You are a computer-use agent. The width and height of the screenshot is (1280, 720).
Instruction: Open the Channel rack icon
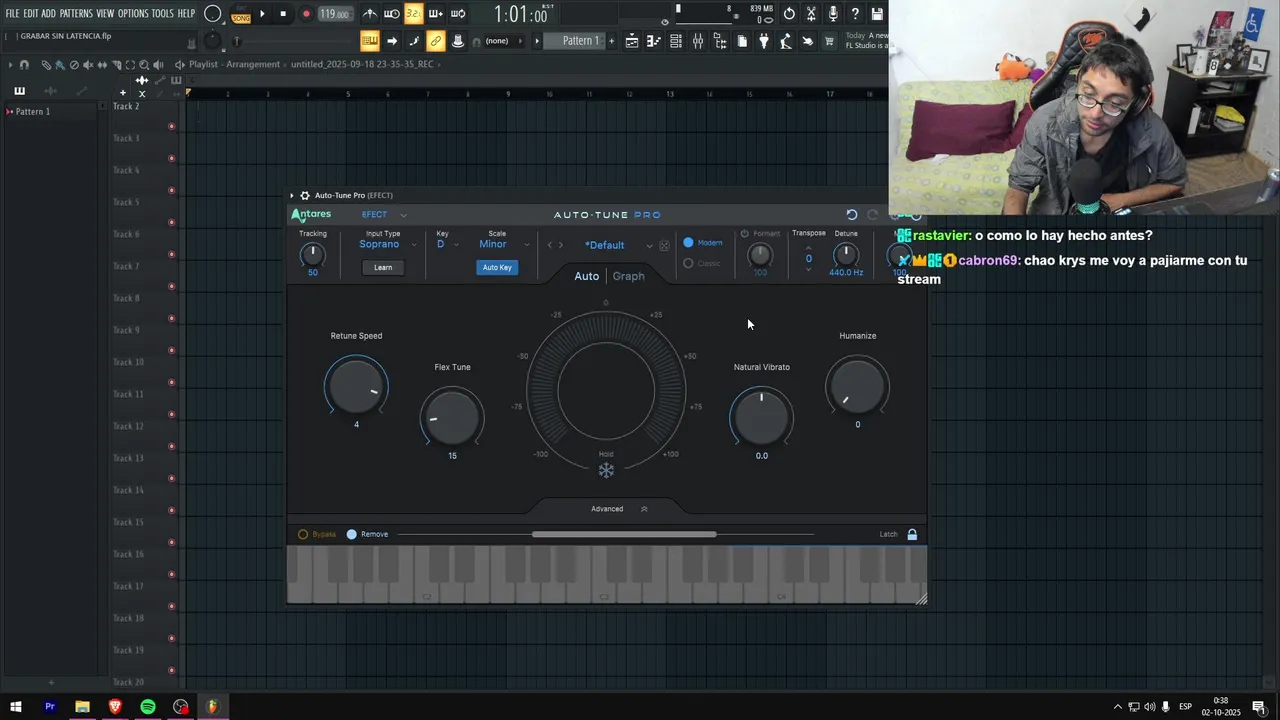coord(676,41)
